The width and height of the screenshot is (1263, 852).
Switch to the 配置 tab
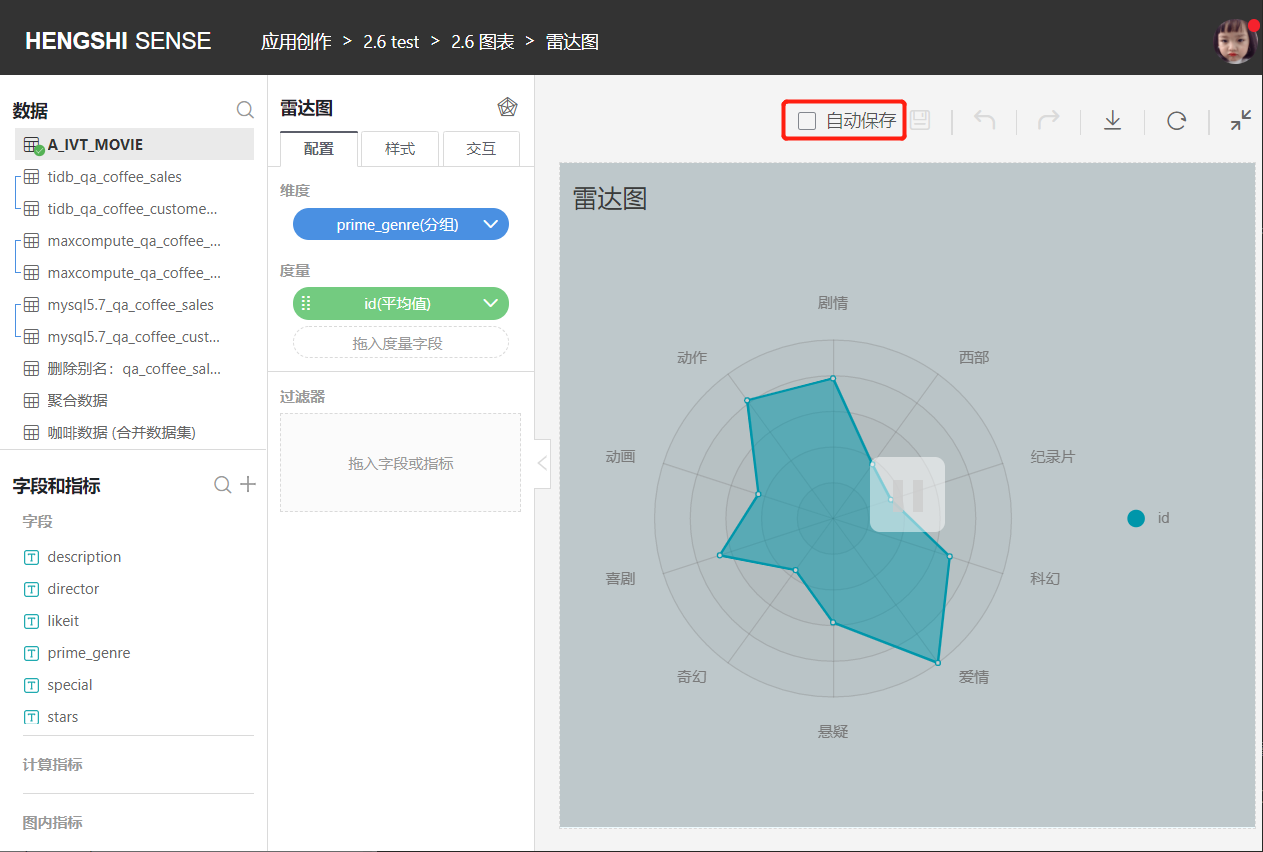pos(319,148)
